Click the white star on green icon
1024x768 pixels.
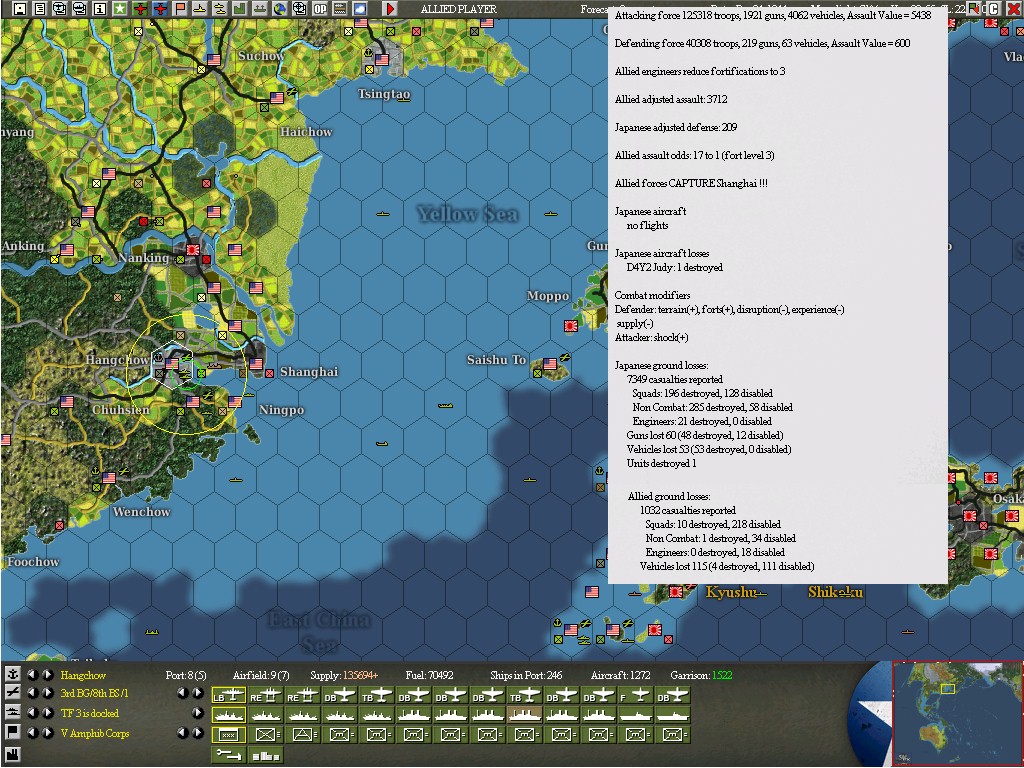(120, 9)
